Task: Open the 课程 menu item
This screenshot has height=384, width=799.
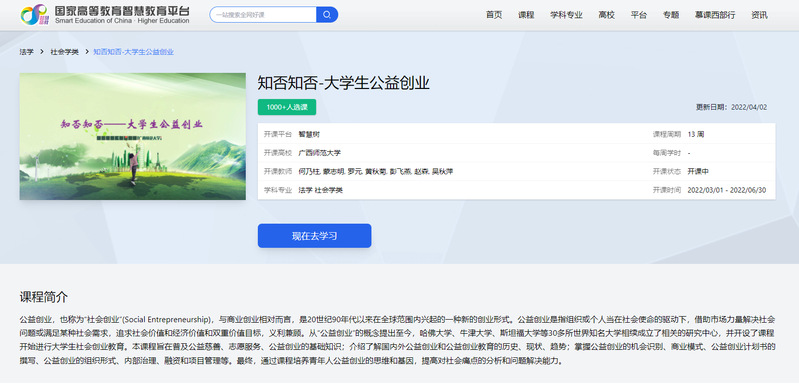Action: pos(526,15)
